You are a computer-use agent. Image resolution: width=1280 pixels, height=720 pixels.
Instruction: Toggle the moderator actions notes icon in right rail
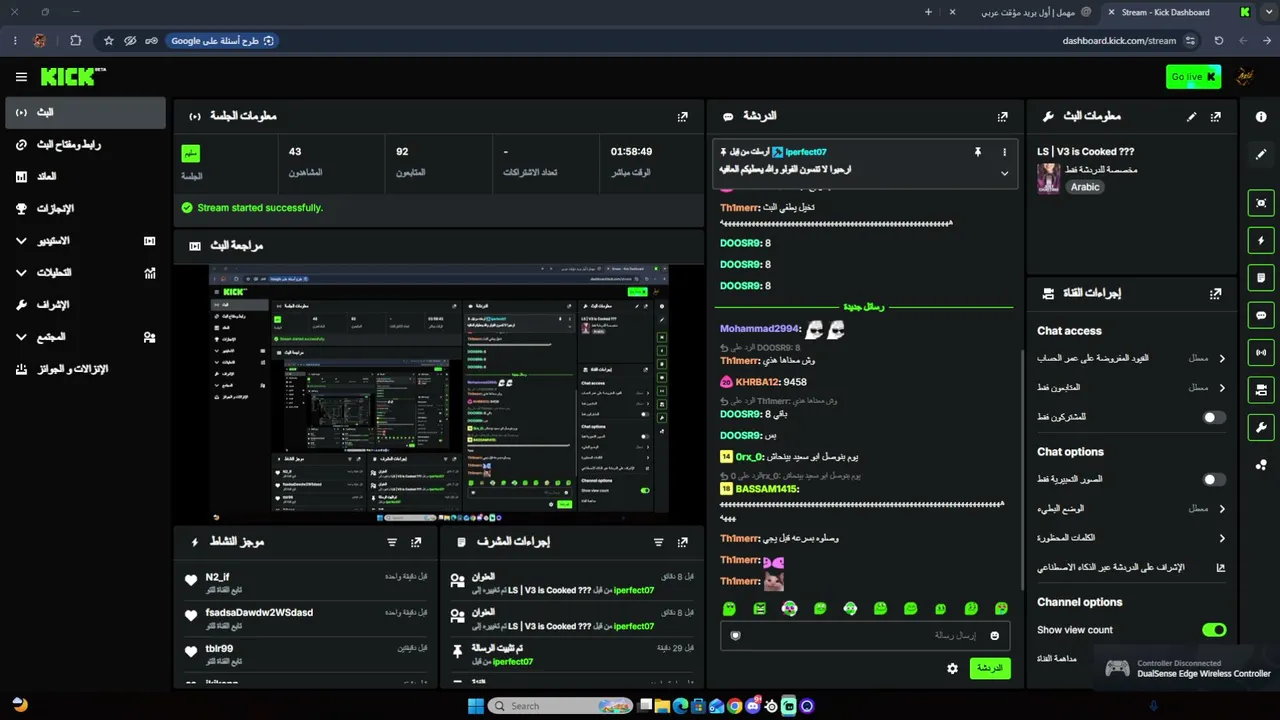[1261, 277]
